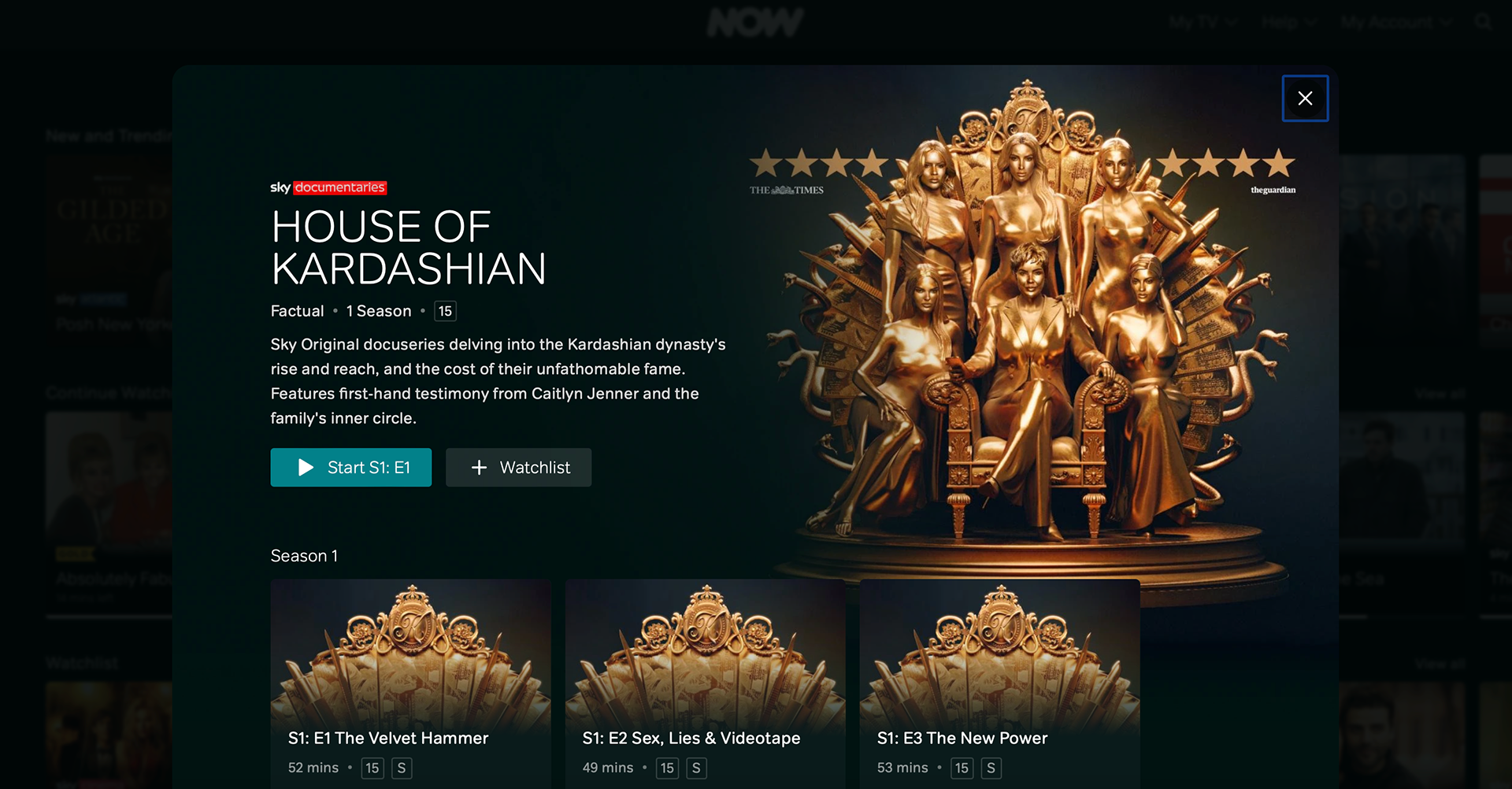Viewport: 1512px width, 789px height.
Task: Select the Season 1 heading
Action: pyautogui.click(x=304, y=556)
